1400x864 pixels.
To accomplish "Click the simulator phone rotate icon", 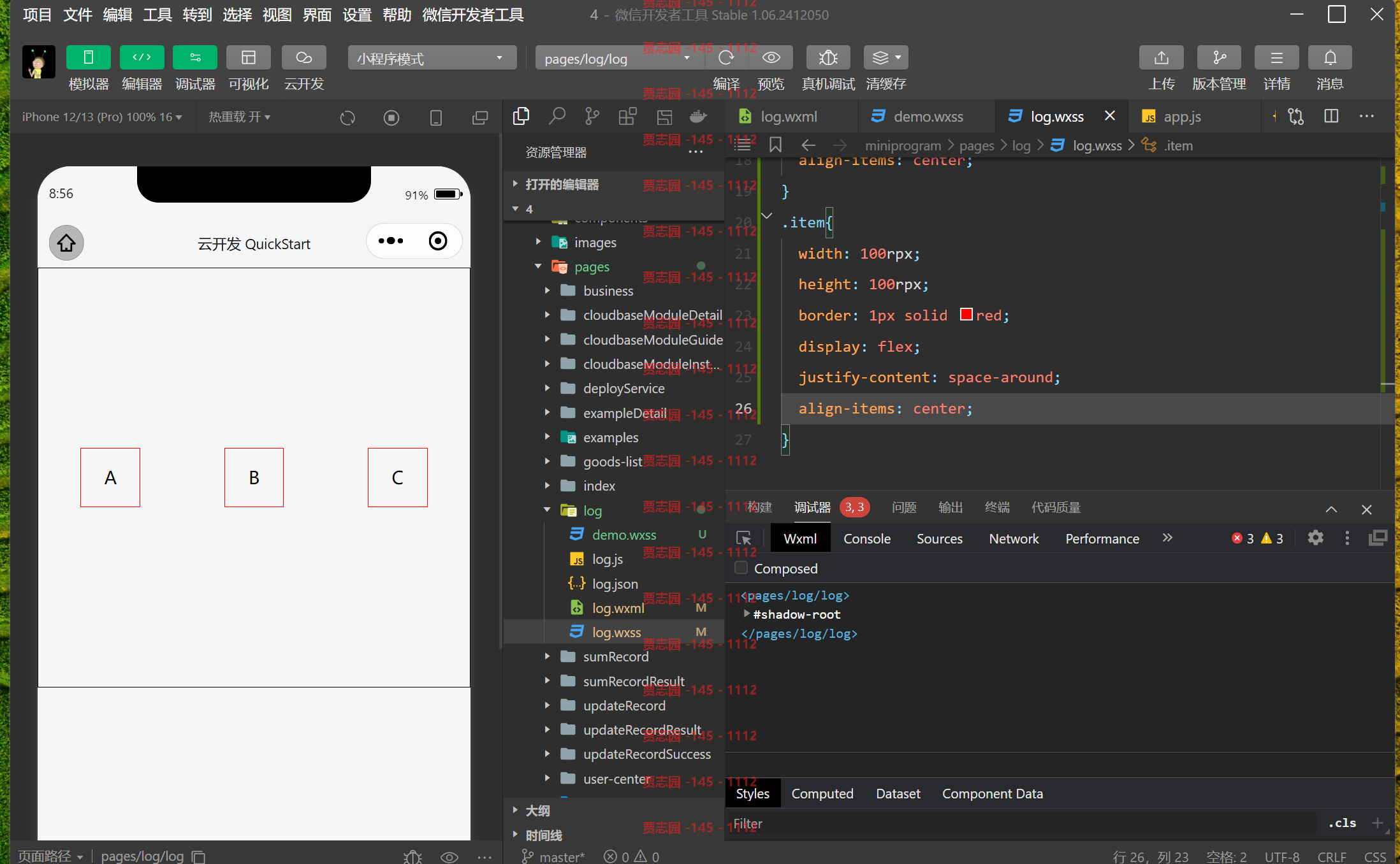I will [436, 118].
